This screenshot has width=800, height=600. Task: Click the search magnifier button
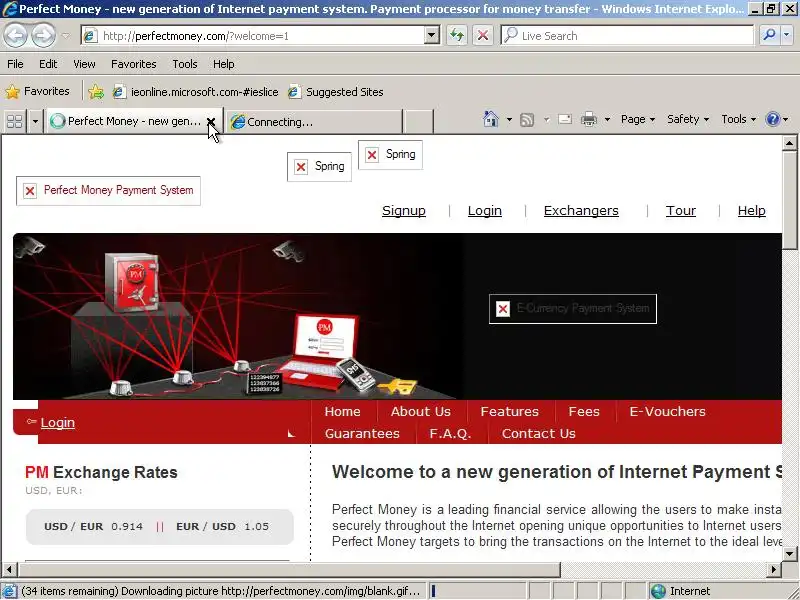[x=769, y=36]
